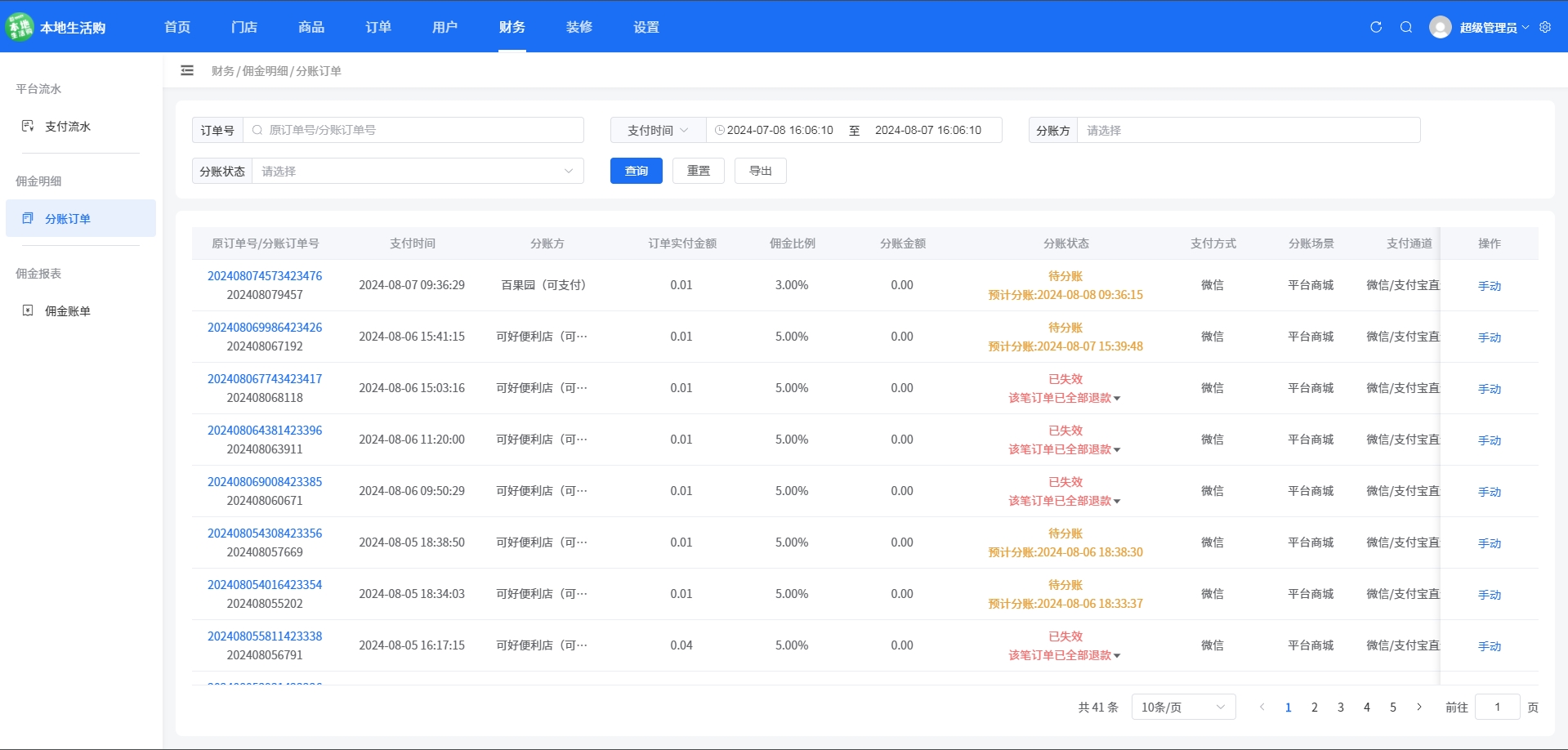Open the 分账状态 select dropdown

tap(418, 171)
